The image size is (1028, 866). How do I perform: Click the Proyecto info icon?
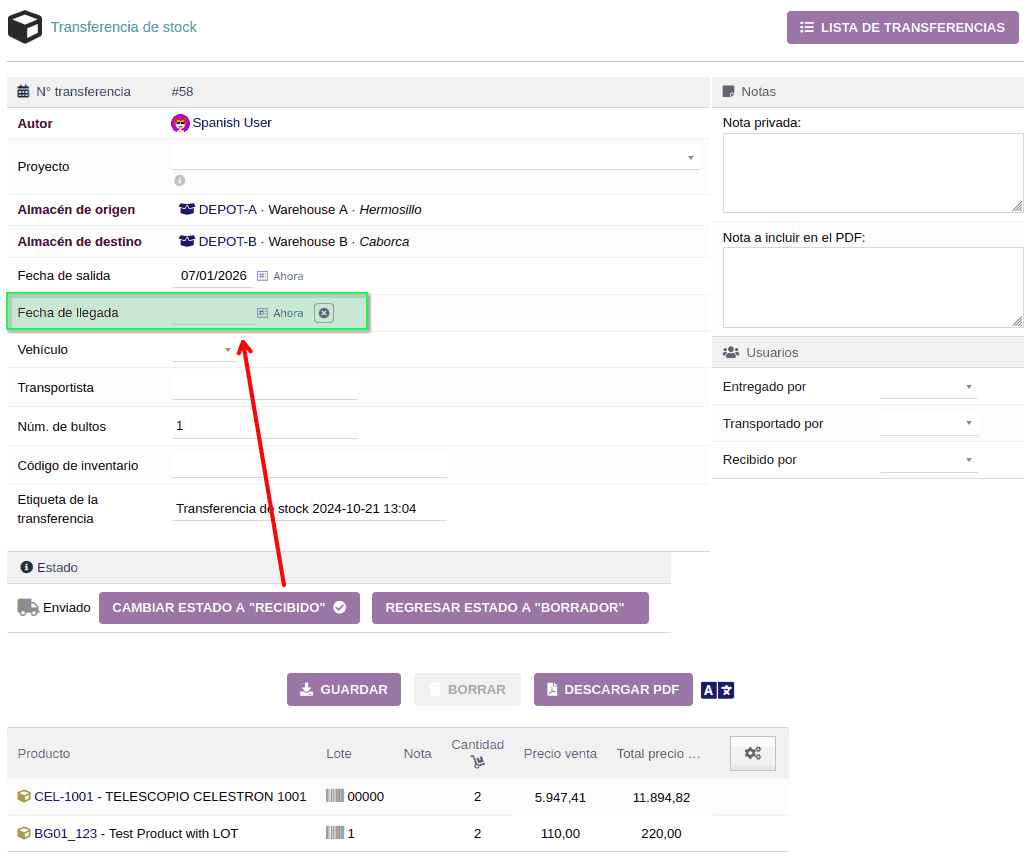(180, 181)
